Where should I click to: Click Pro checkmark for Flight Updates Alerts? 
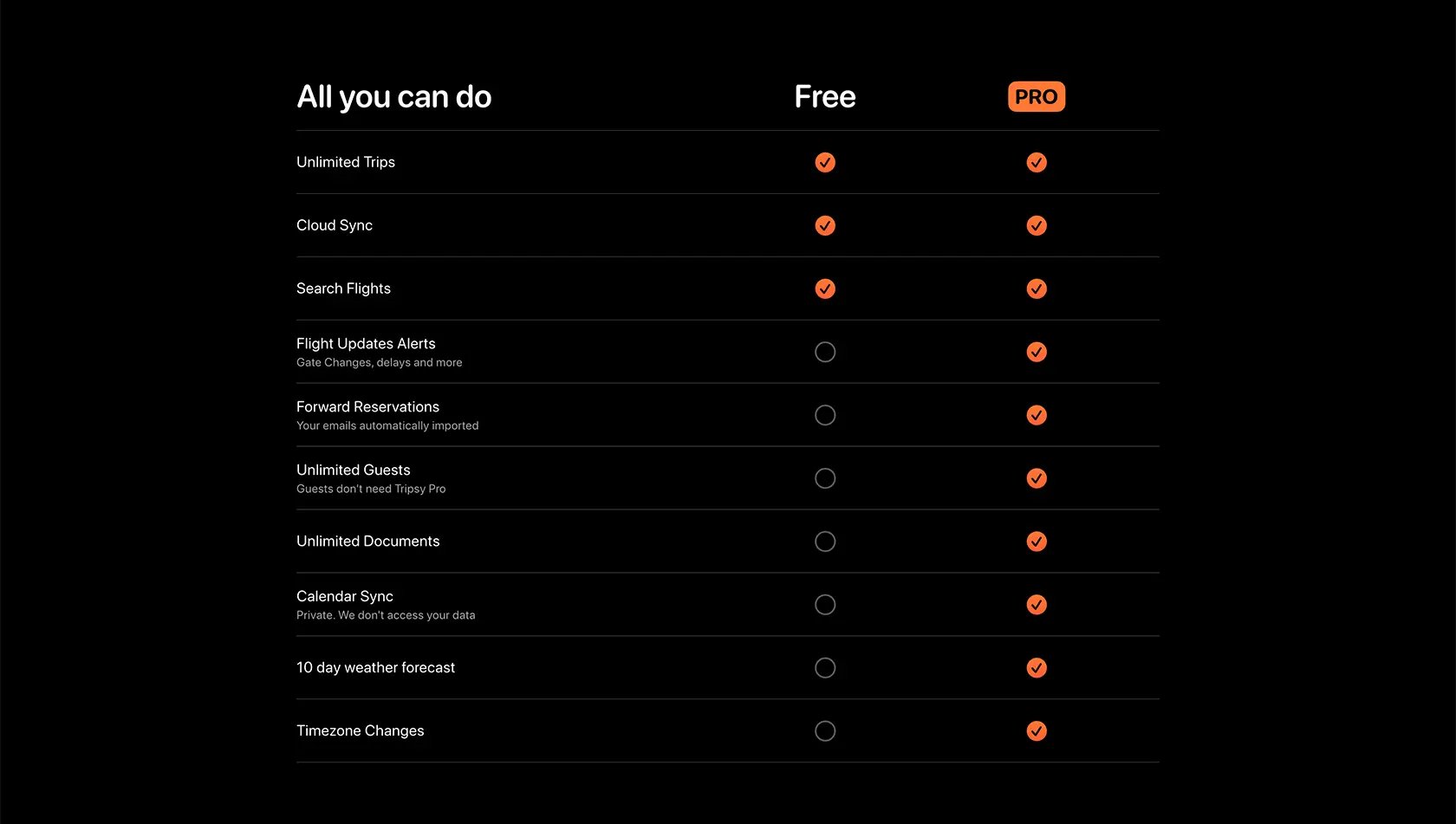pos(1037,352)
